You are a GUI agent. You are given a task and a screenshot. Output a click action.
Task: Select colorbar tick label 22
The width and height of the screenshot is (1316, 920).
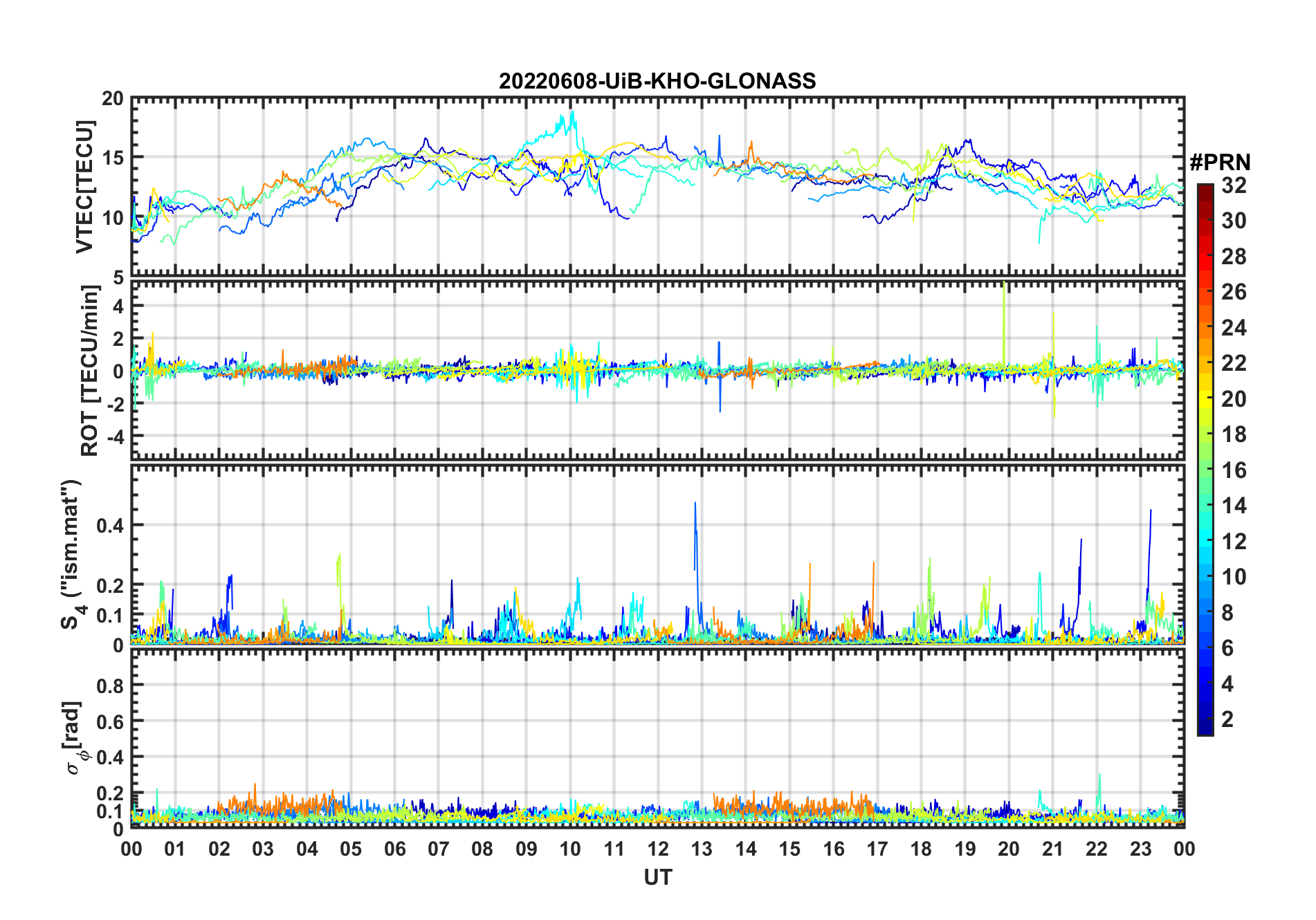coord(1234,362)
